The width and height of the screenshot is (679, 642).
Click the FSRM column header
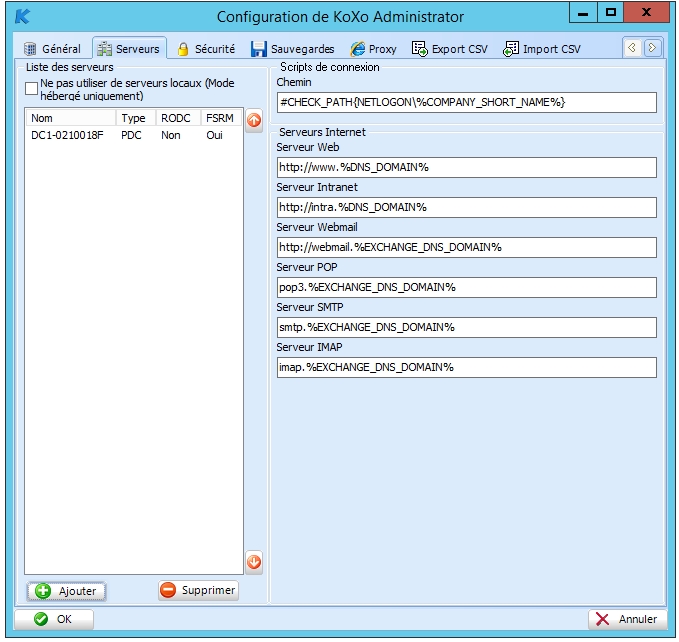(221, 118)
